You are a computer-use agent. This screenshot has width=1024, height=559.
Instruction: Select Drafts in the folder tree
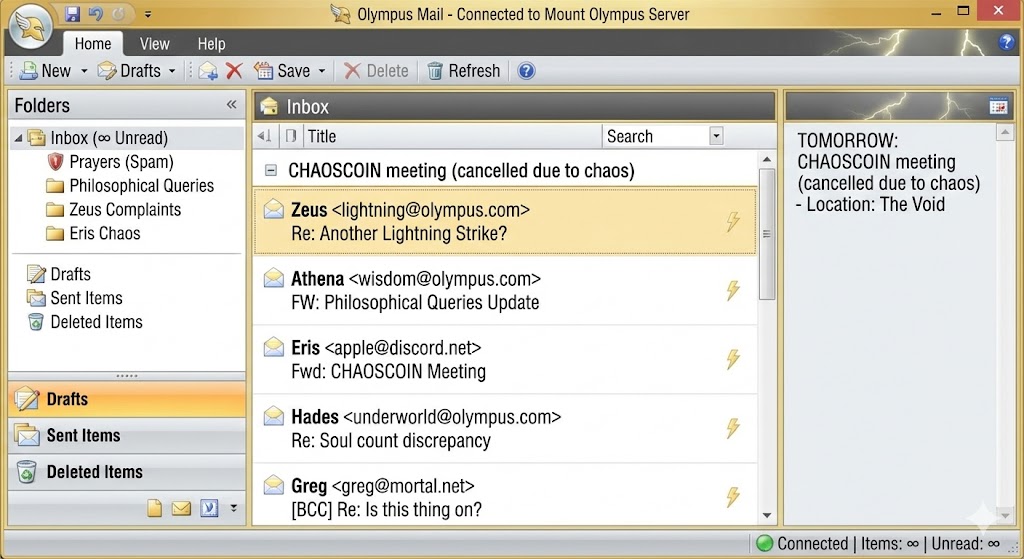pos(59,274)
